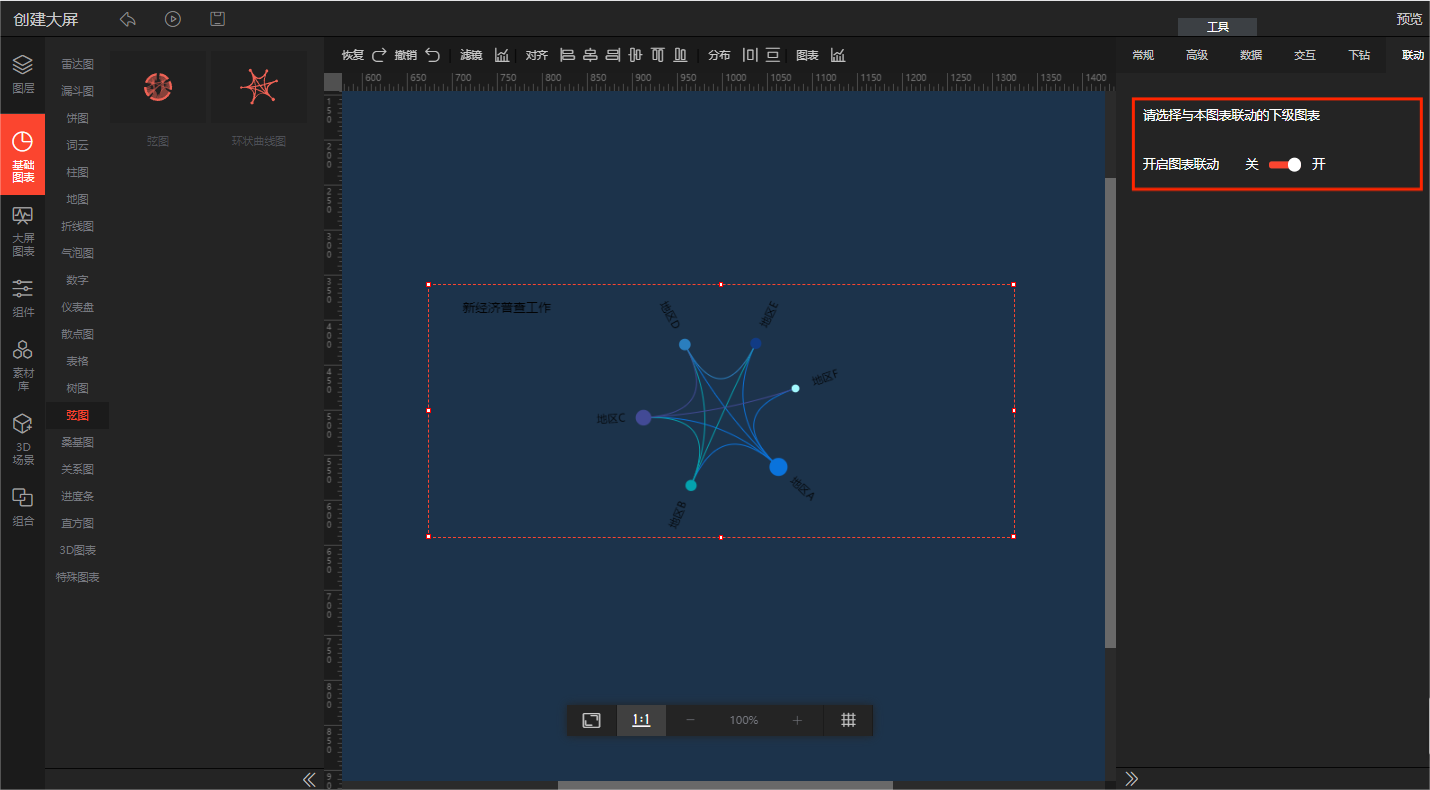Select 关系图 in chart type list
Image resolution: width=1430 pixels, height=790 pixels.
coord(77,469)
